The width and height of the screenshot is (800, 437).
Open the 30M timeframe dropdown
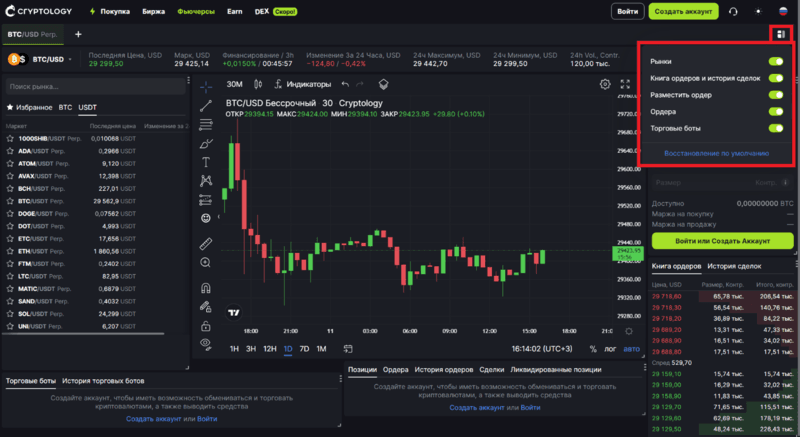(x=235, y=84)
